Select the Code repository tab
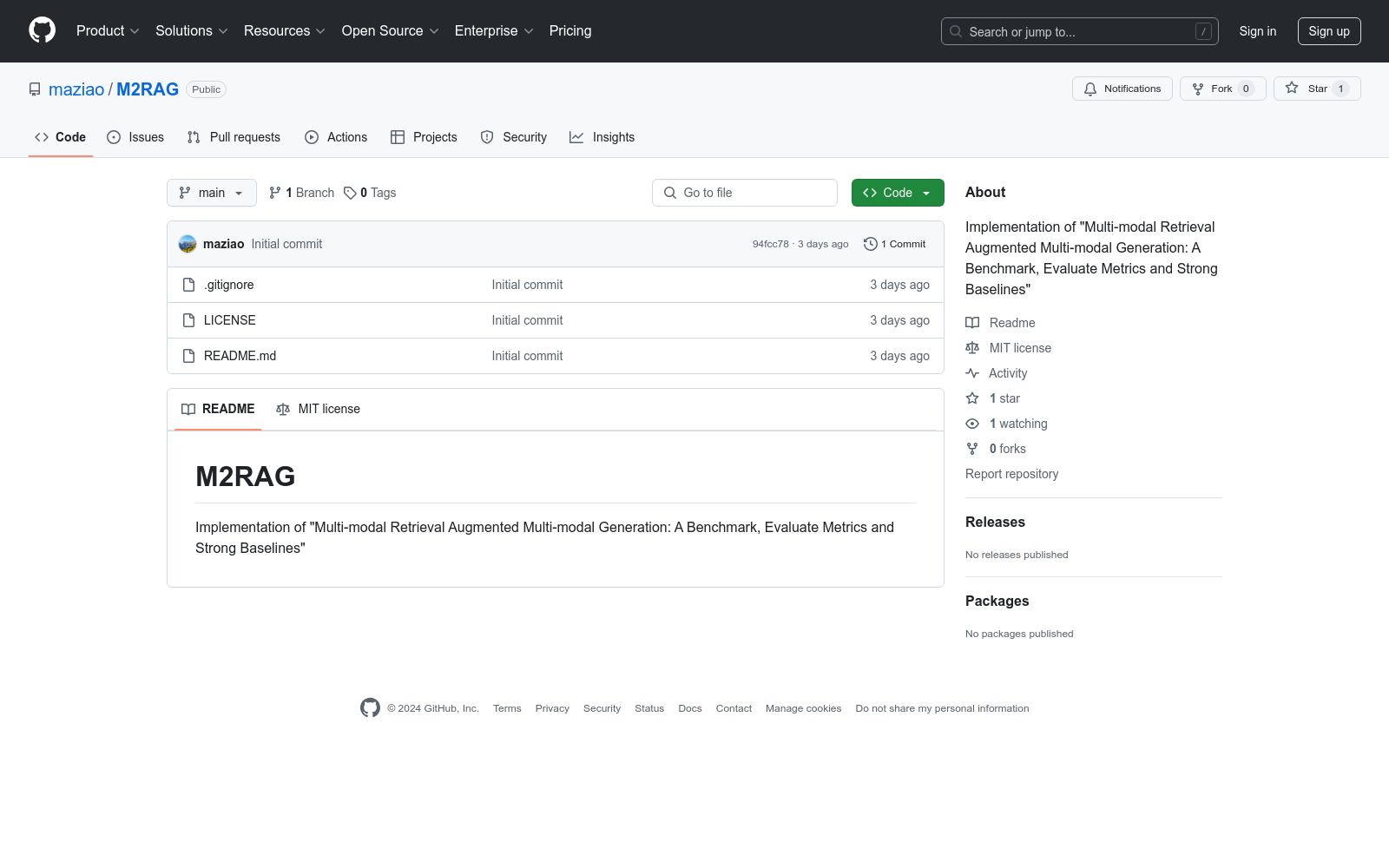1389x868 pixels. [61, 137]
